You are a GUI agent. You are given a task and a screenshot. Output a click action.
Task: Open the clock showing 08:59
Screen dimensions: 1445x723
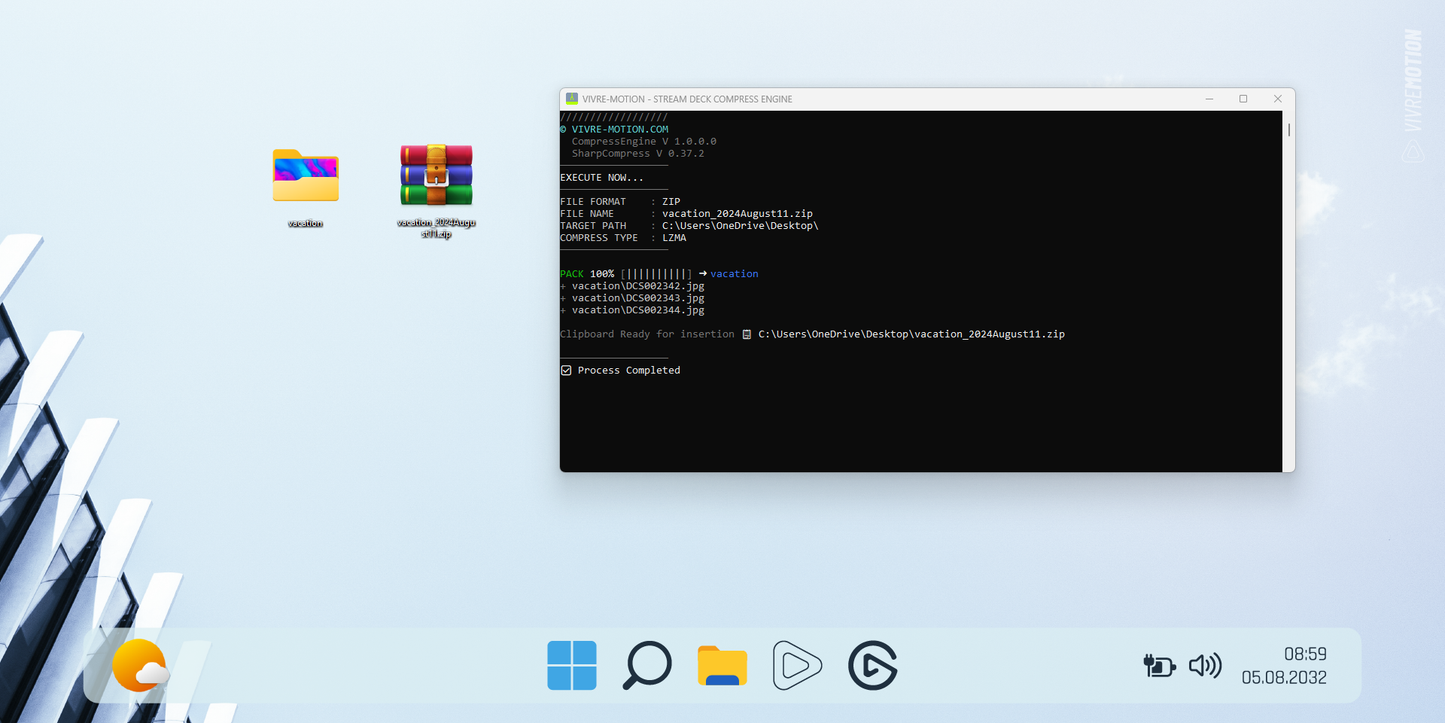[x=1305, y=654]
